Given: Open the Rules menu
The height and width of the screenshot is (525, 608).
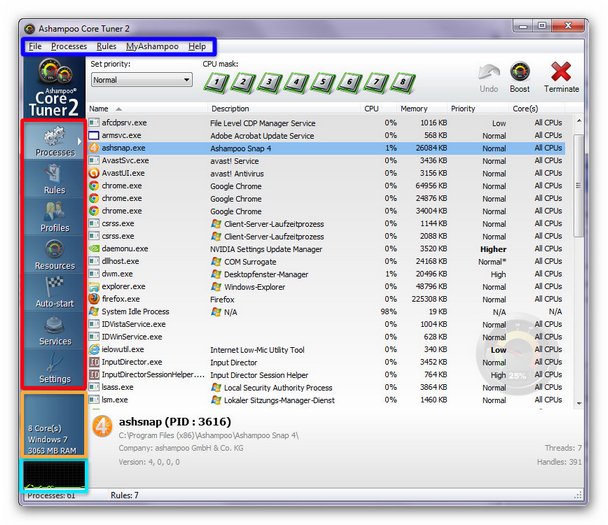Looking at the screenshot, I should [106, 46].
